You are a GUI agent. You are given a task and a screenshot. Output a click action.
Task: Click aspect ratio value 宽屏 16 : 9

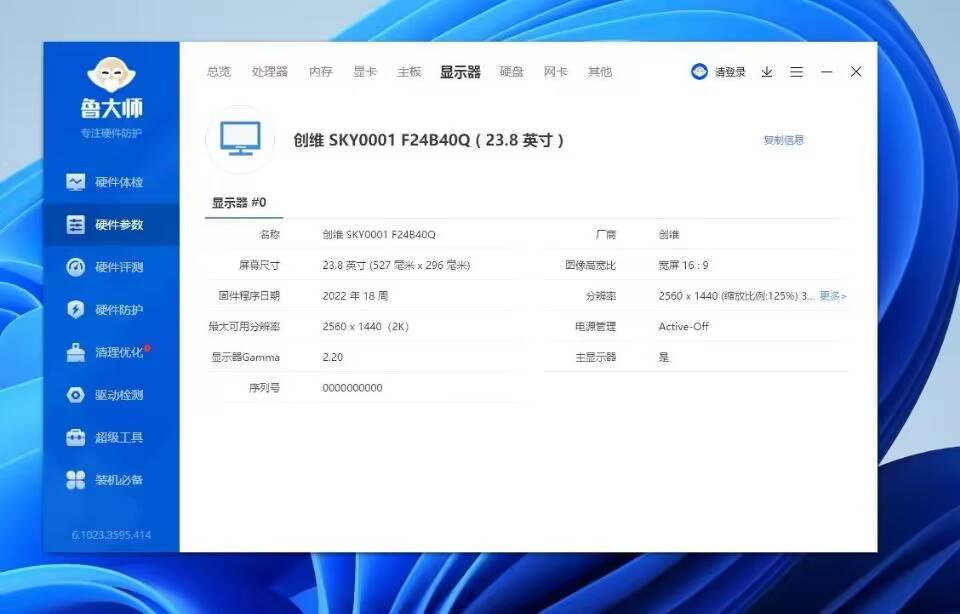683,265
